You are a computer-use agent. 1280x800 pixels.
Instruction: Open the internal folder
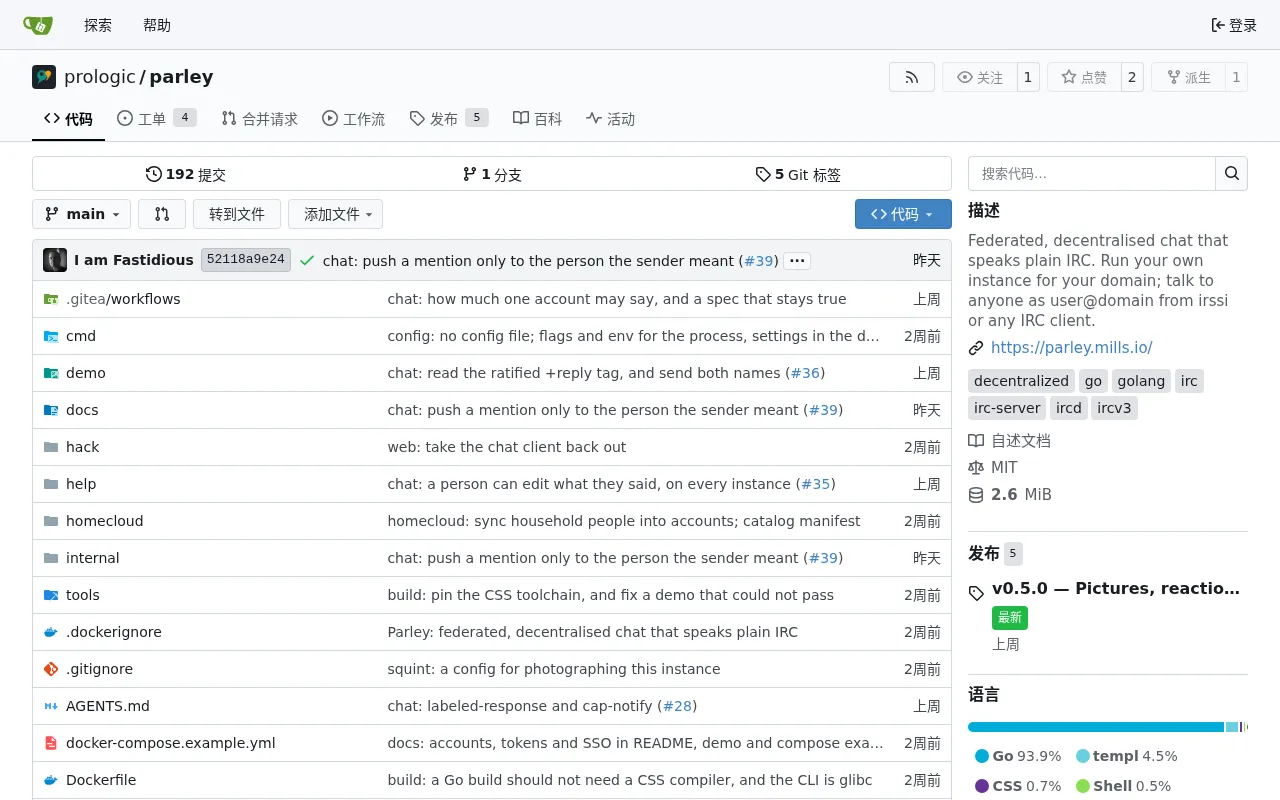(93, 558)
